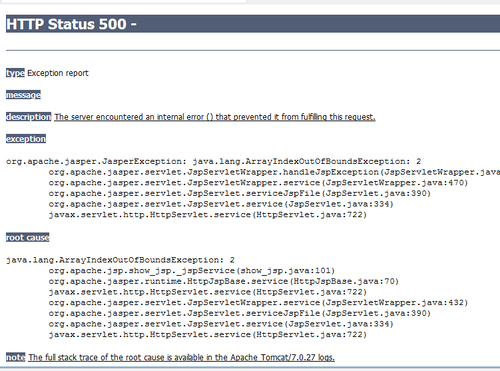Click the 'exception' label
This screenshot has height=371, width=500.
[26, 139]
